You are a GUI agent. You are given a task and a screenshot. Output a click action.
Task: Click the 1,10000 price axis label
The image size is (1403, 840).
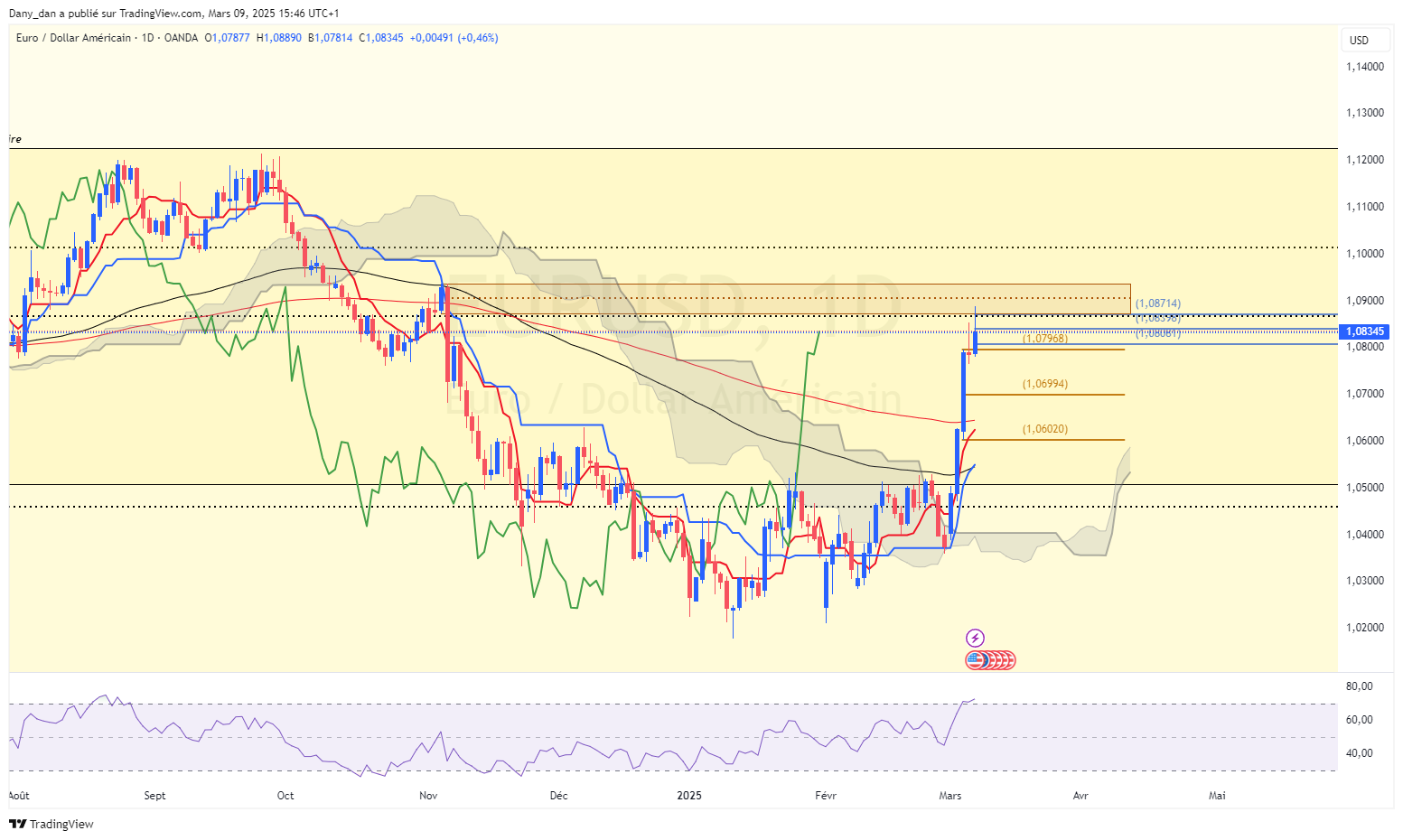coord(1364,254)
